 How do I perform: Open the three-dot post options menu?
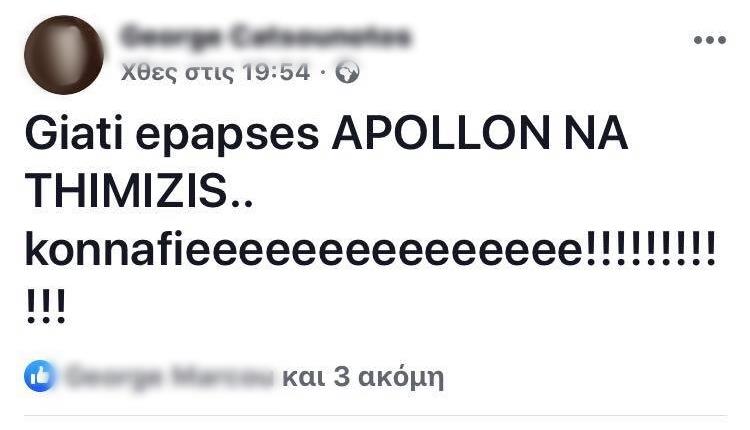tap(710, 40)
